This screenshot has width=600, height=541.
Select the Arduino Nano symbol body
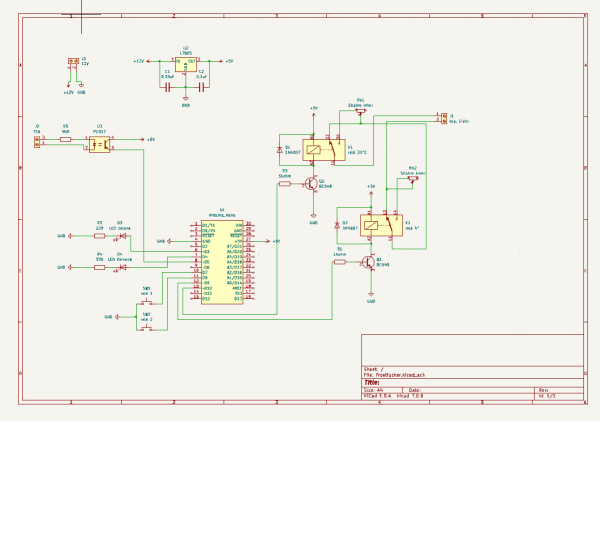pos(222,262)
